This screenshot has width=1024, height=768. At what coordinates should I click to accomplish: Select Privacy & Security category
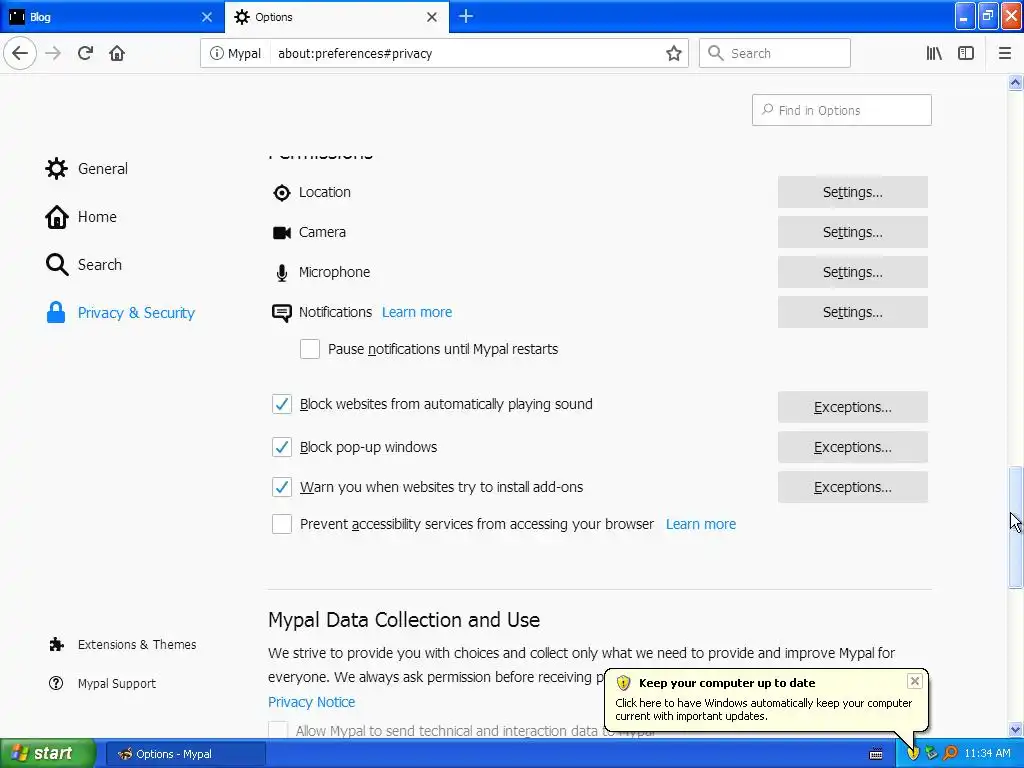[x=120, y=313]
